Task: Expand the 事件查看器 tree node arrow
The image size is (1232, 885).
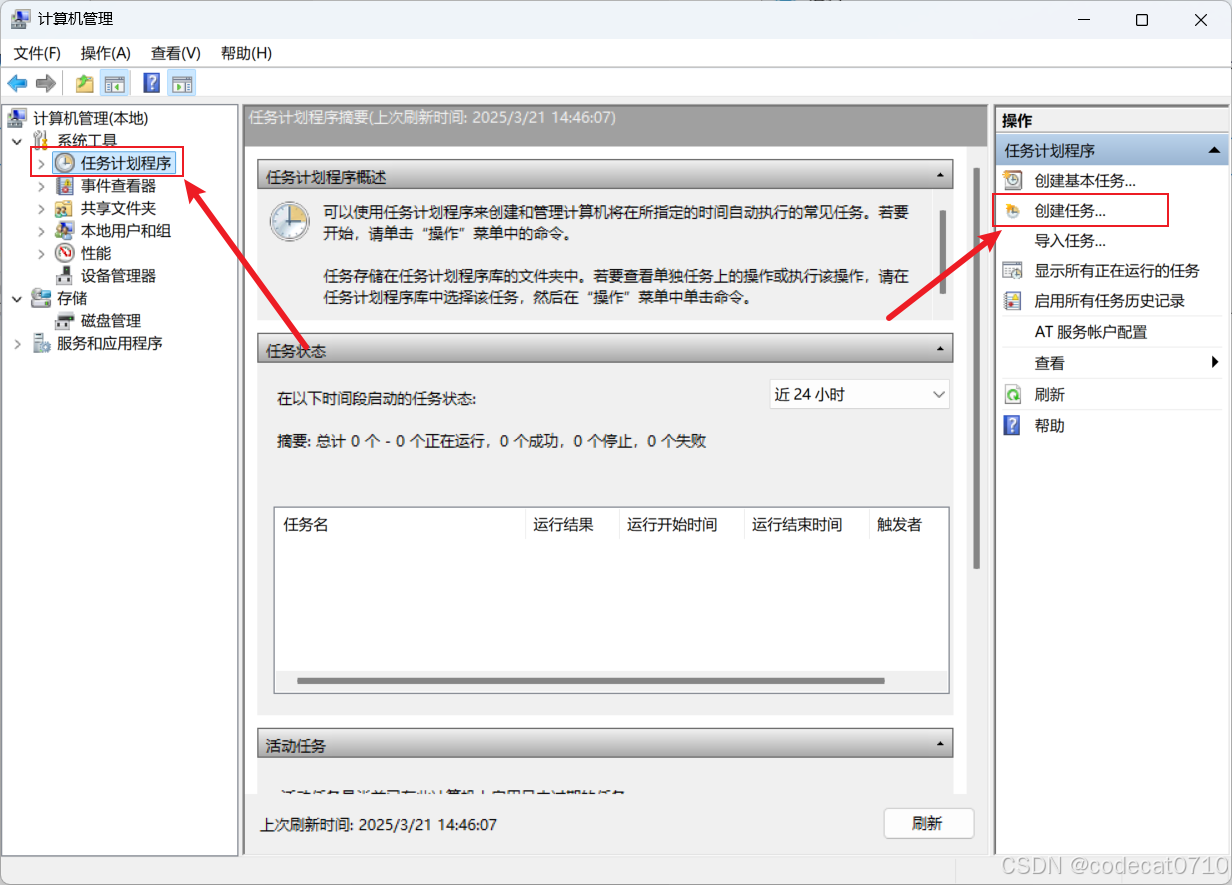Action: coord(41,186)
